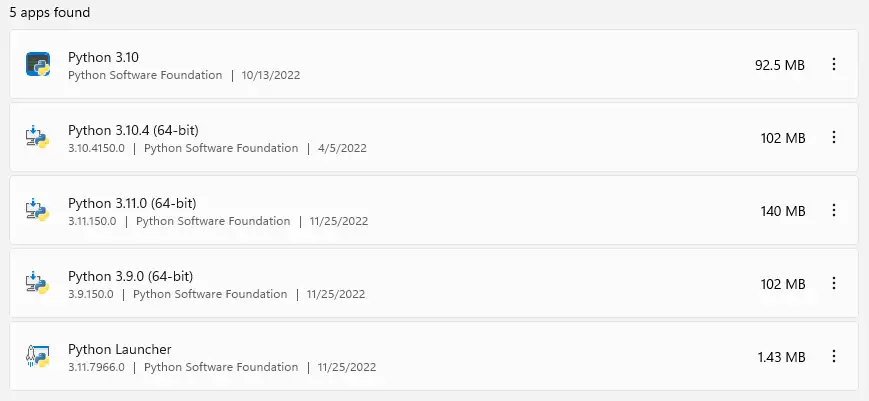Click the Python Launcher rocket icon
869x401 pixels.
(38, 356)
